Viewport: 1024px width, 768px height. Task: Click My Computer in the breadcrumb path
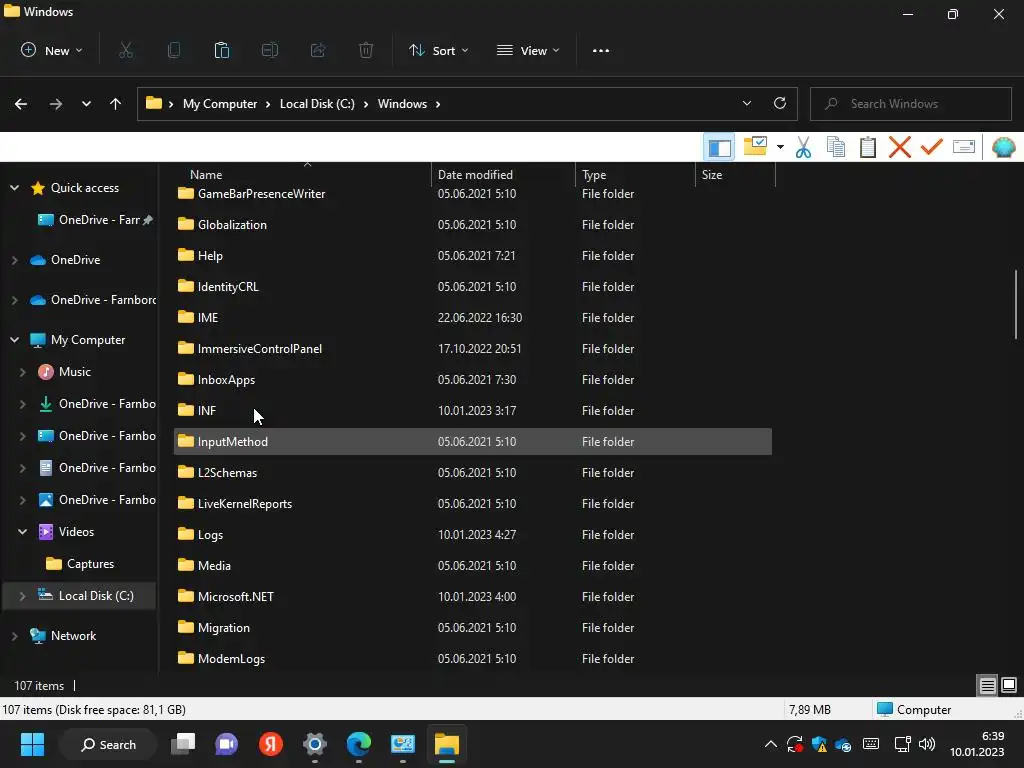[220, 104]
